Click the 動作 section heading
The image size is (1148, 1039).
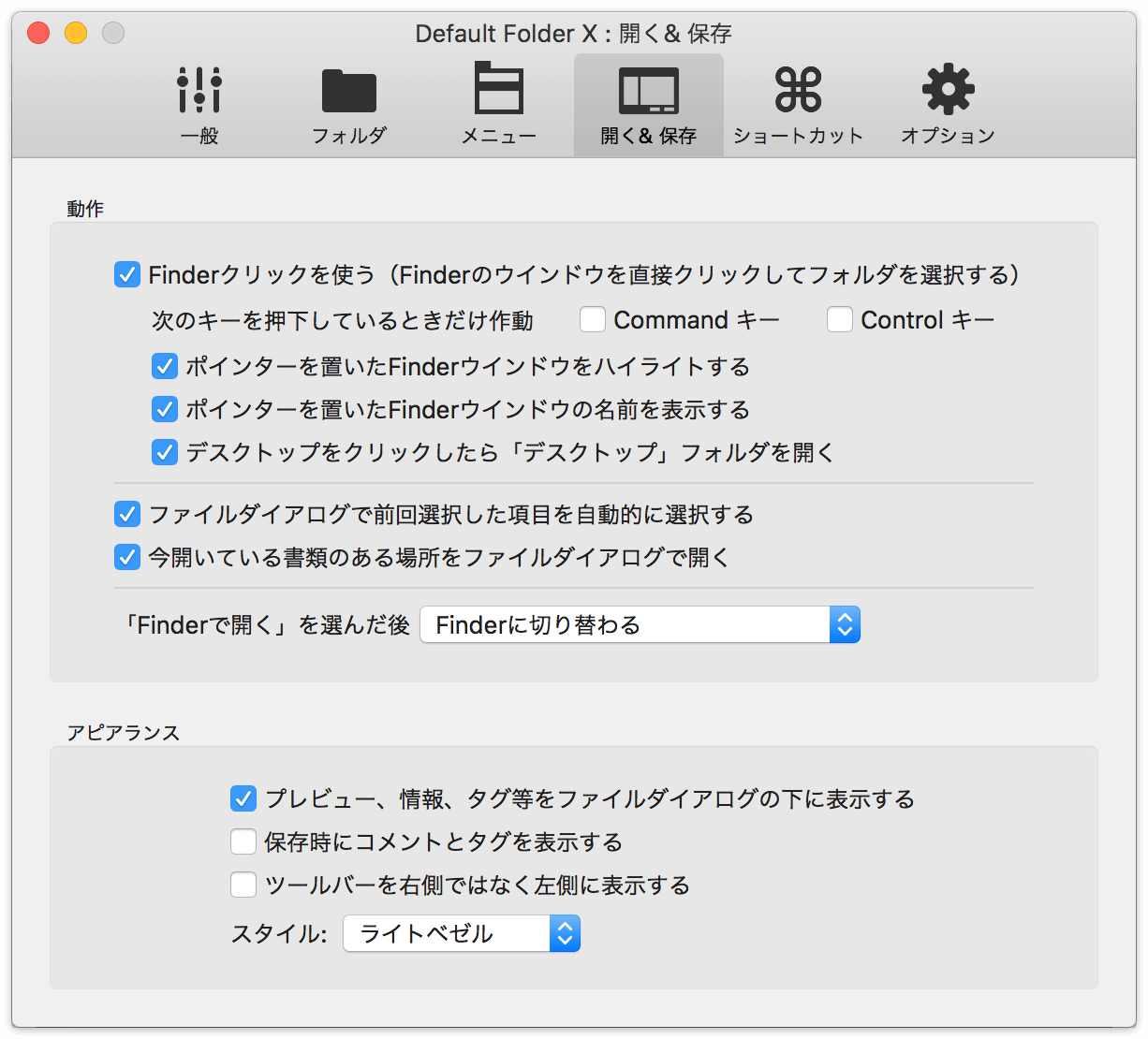pos(85,209)
